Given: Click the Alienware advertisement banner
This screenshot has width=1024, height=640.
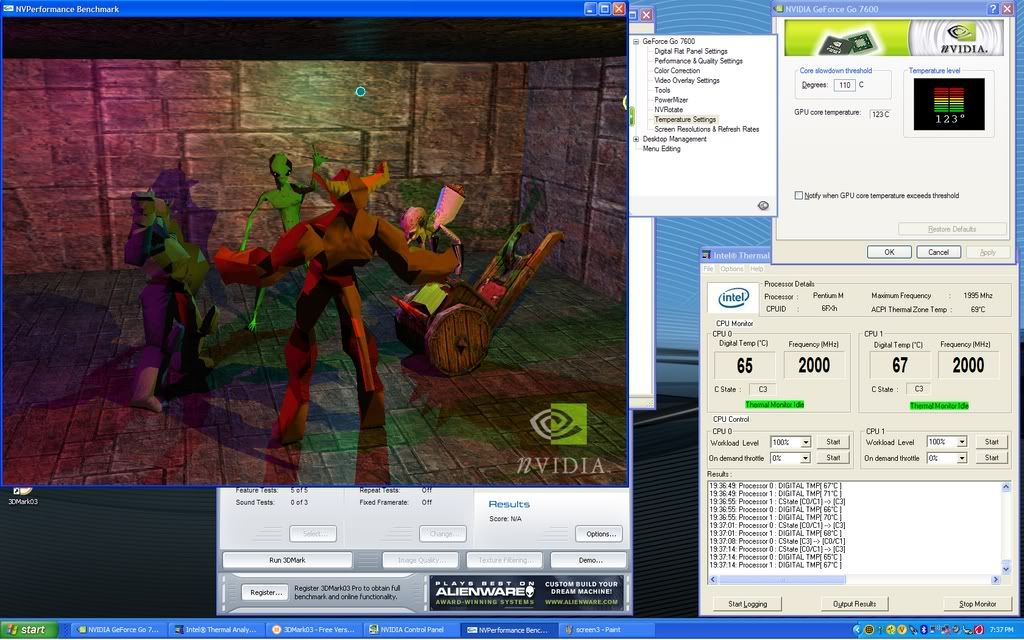Looking at the screenshot, I should (x=525, y=592).
